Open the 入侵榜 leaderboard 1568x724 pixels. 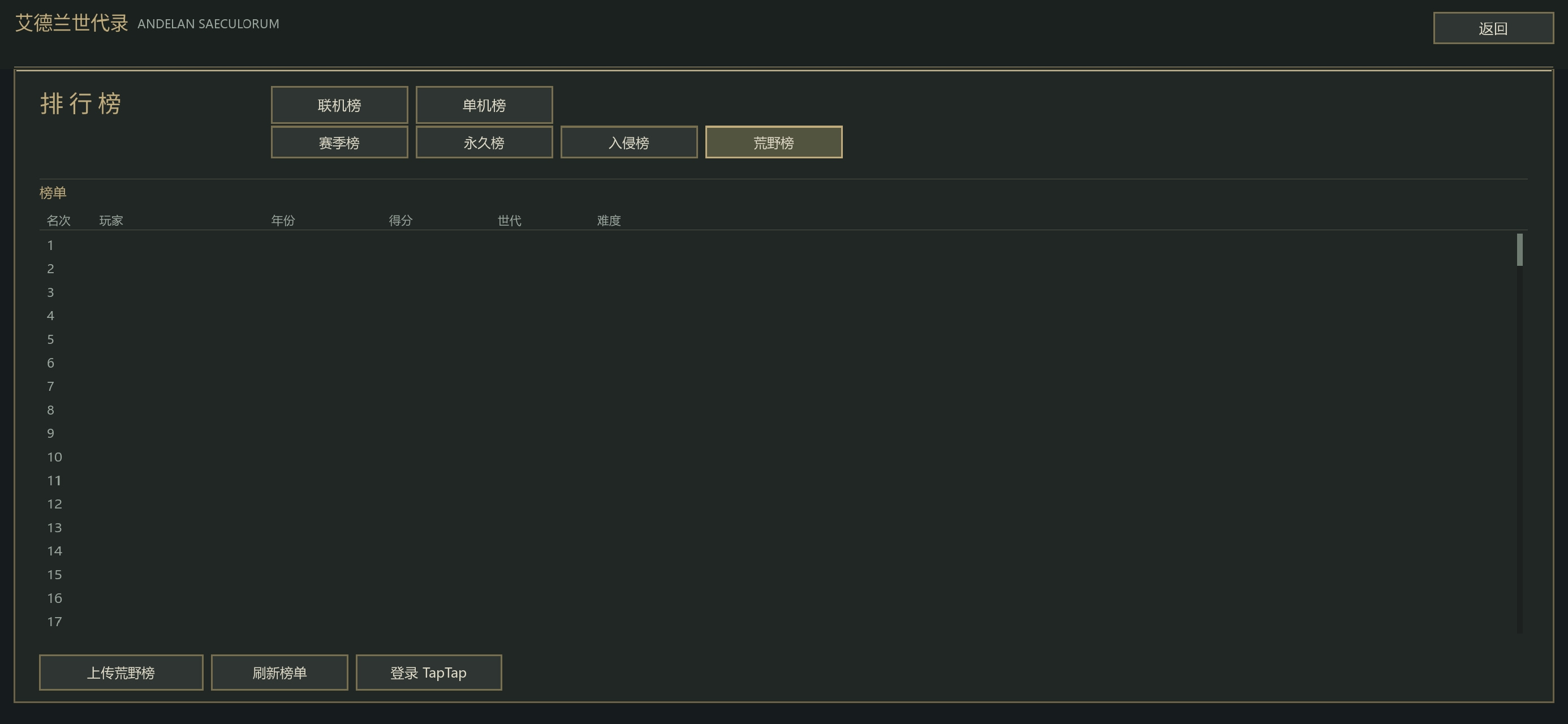point(629,143)
